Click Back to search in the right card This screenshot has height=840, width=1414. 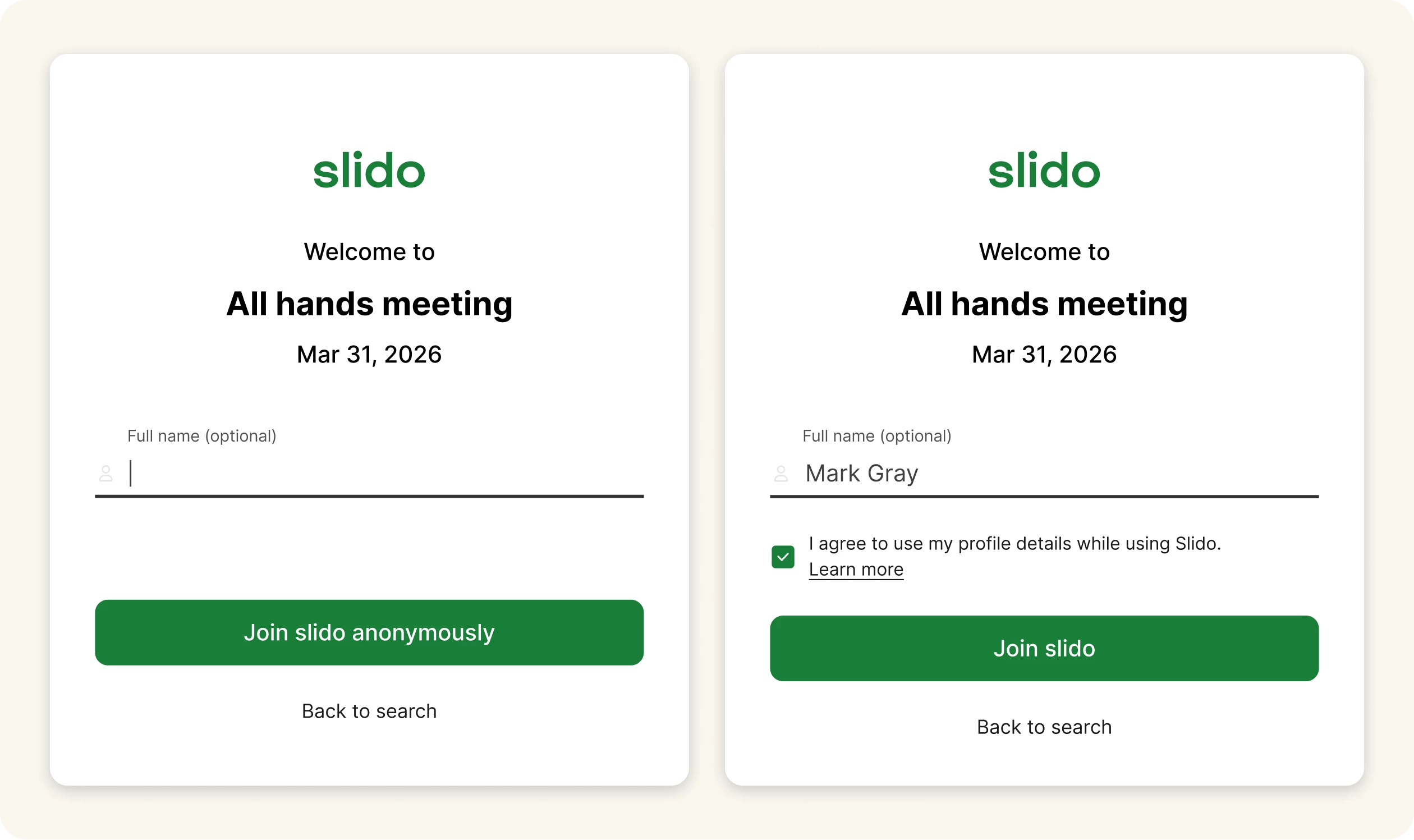pos(1044,727)
